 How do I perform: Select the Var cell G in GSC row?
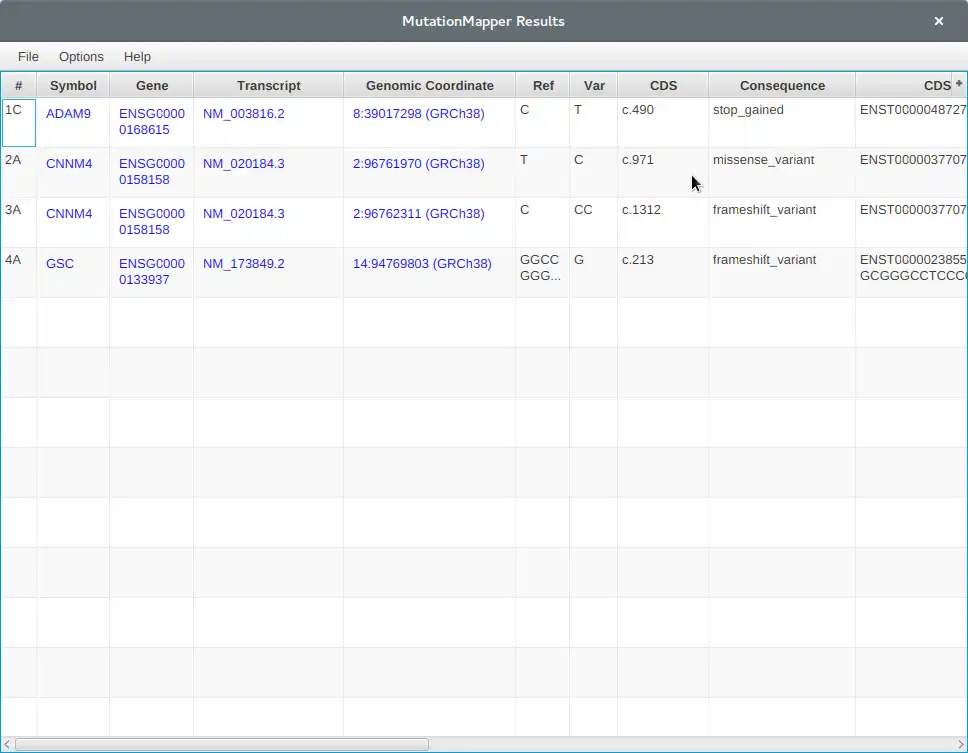(x=593, y=273)
